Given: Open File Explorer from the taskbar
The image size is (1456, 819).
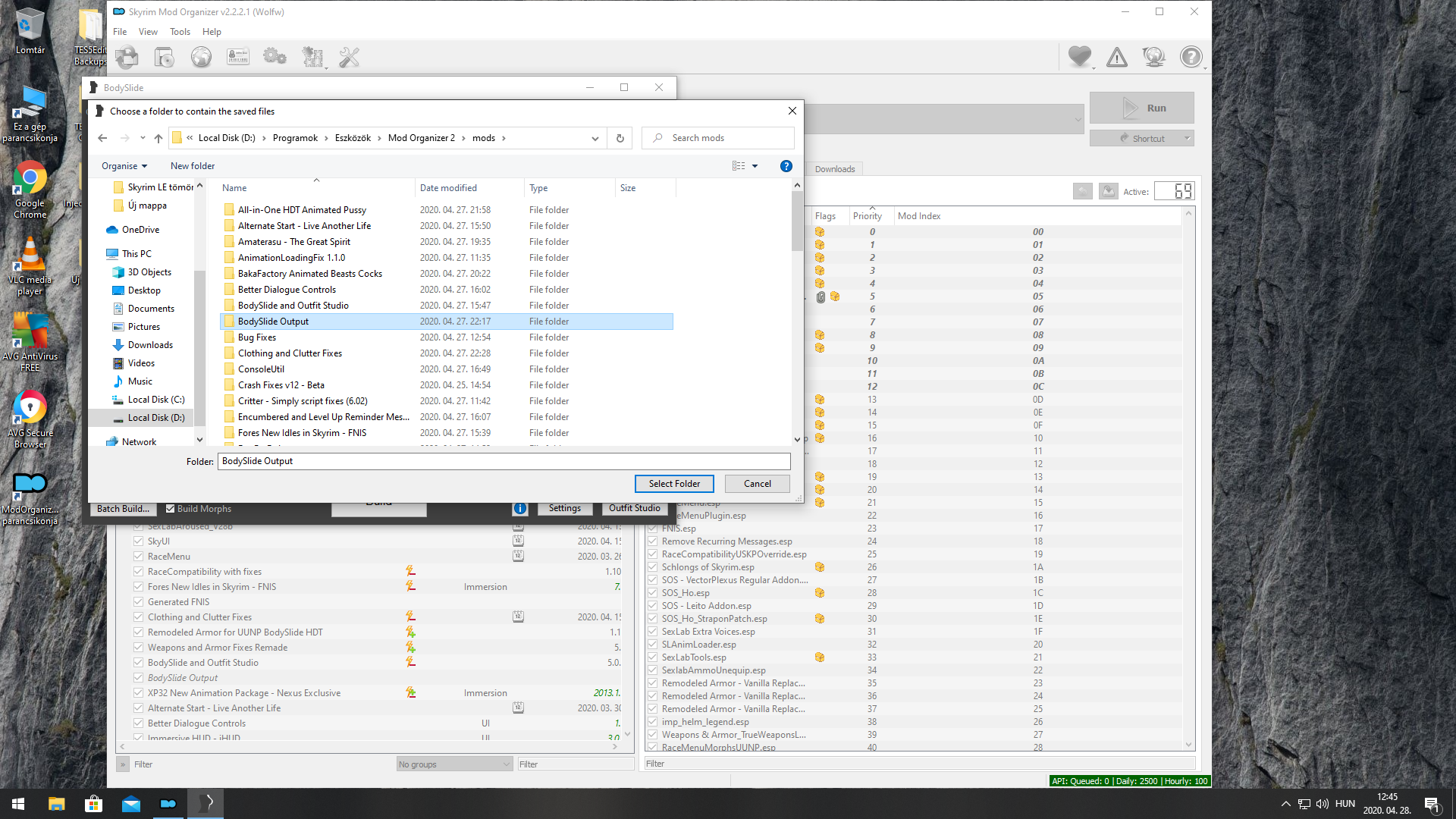Looking at the screenshot, I should click(x=56, y=804).
